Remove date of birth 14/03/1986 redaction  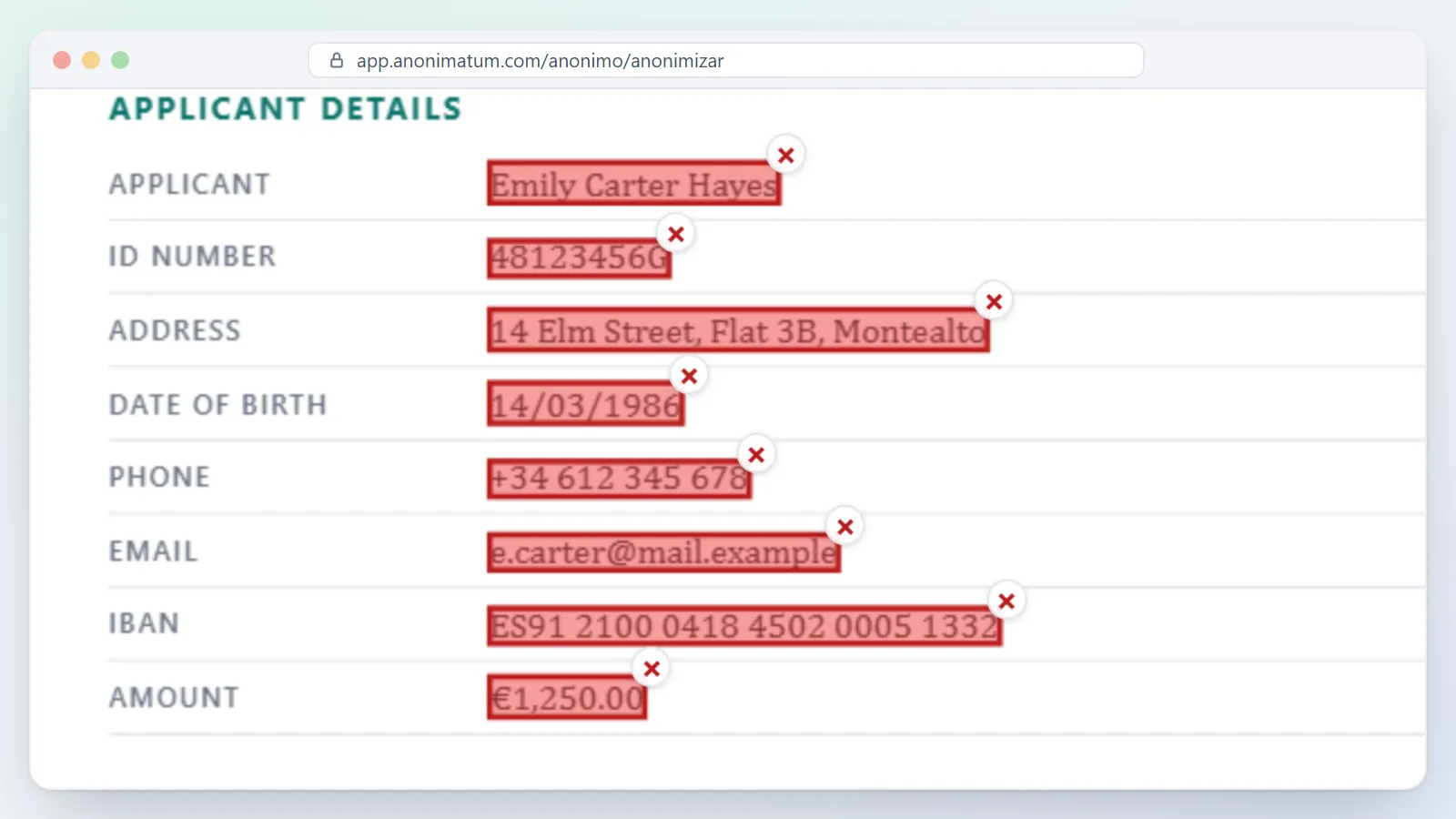pyautogui.click(x=689, y=376)
